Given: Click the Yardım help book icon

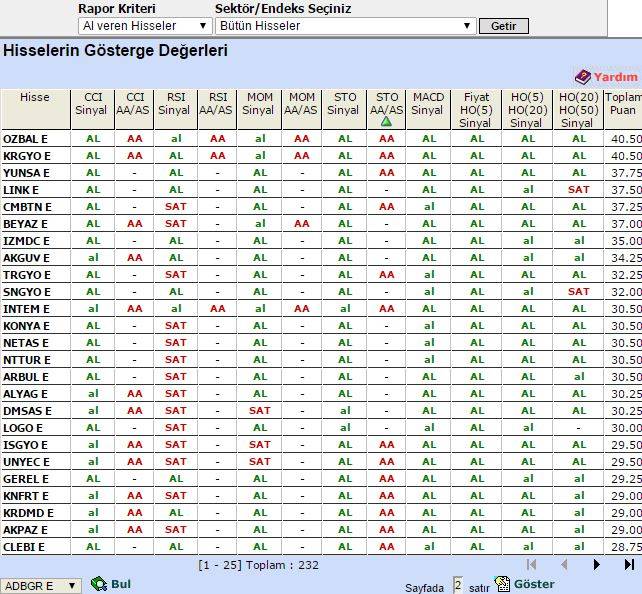Looking at the screenshot, I should click(583, 77).
